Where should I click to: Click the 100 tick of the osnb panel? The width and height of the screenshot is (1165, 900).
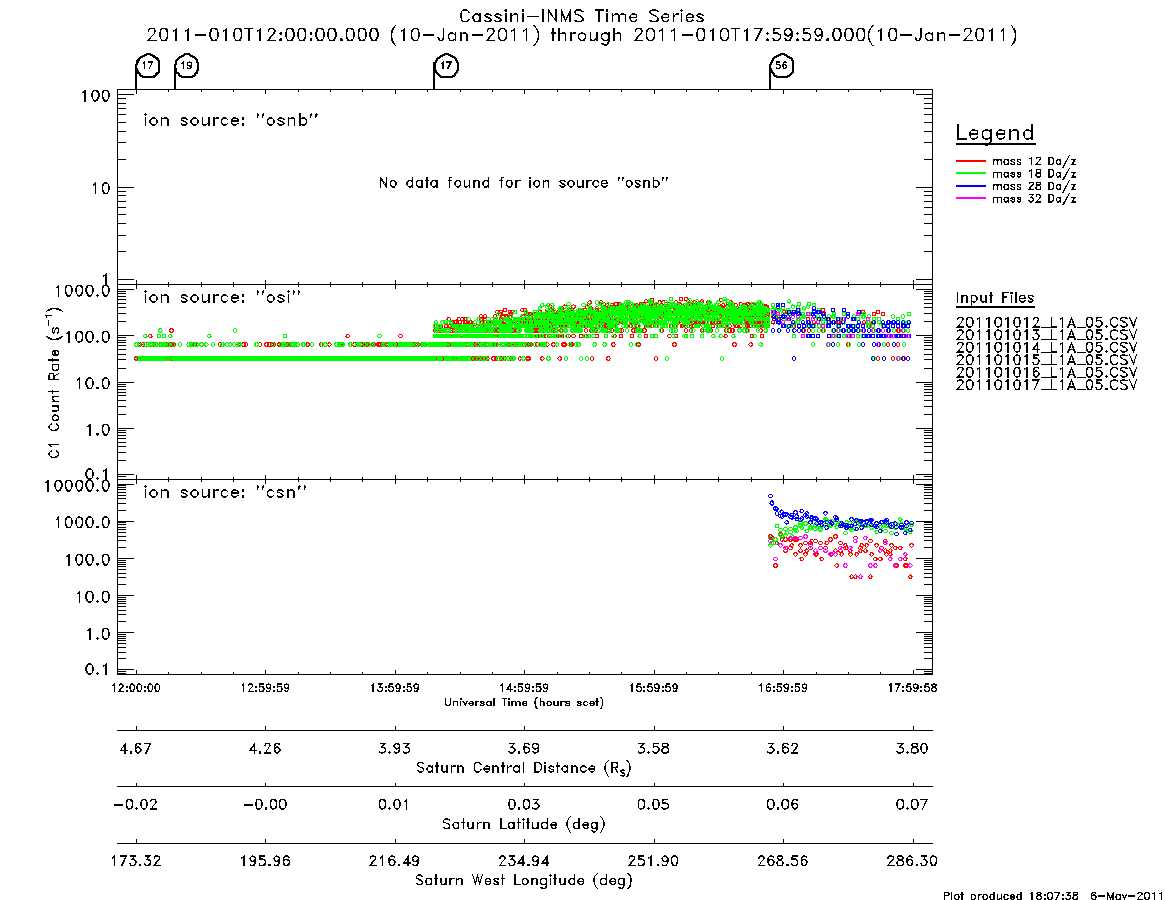tap(96, 96)
